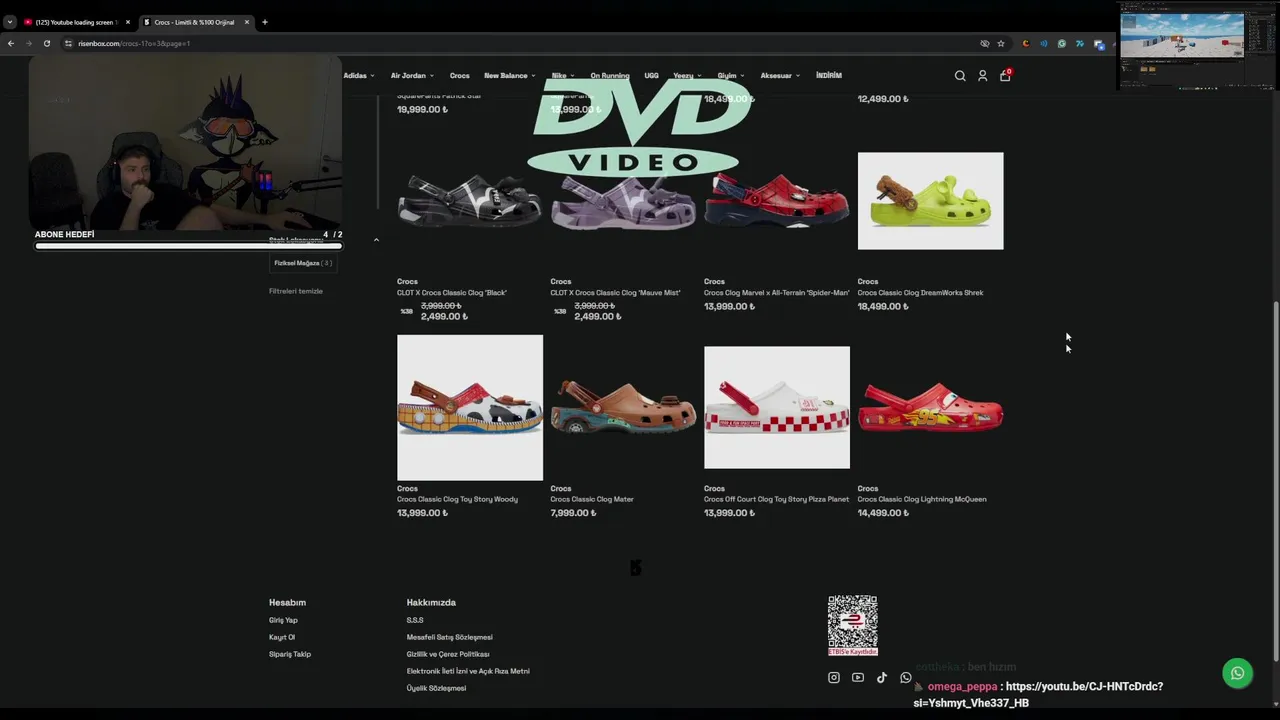Viewport: 1280px width, 720px height.
Task: Reload the page with refresh icon
Action: click(47, 43)
